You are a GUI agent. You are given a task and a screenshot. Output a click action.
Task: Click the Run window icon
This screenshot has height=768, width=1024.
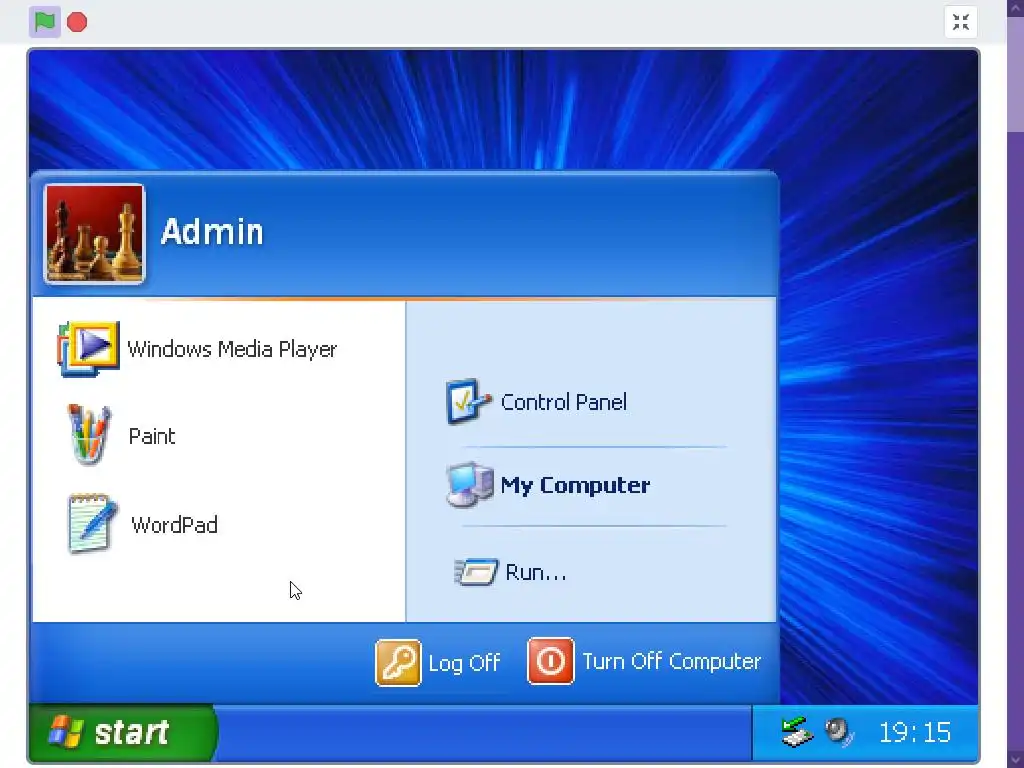click(x=476, y=572)
